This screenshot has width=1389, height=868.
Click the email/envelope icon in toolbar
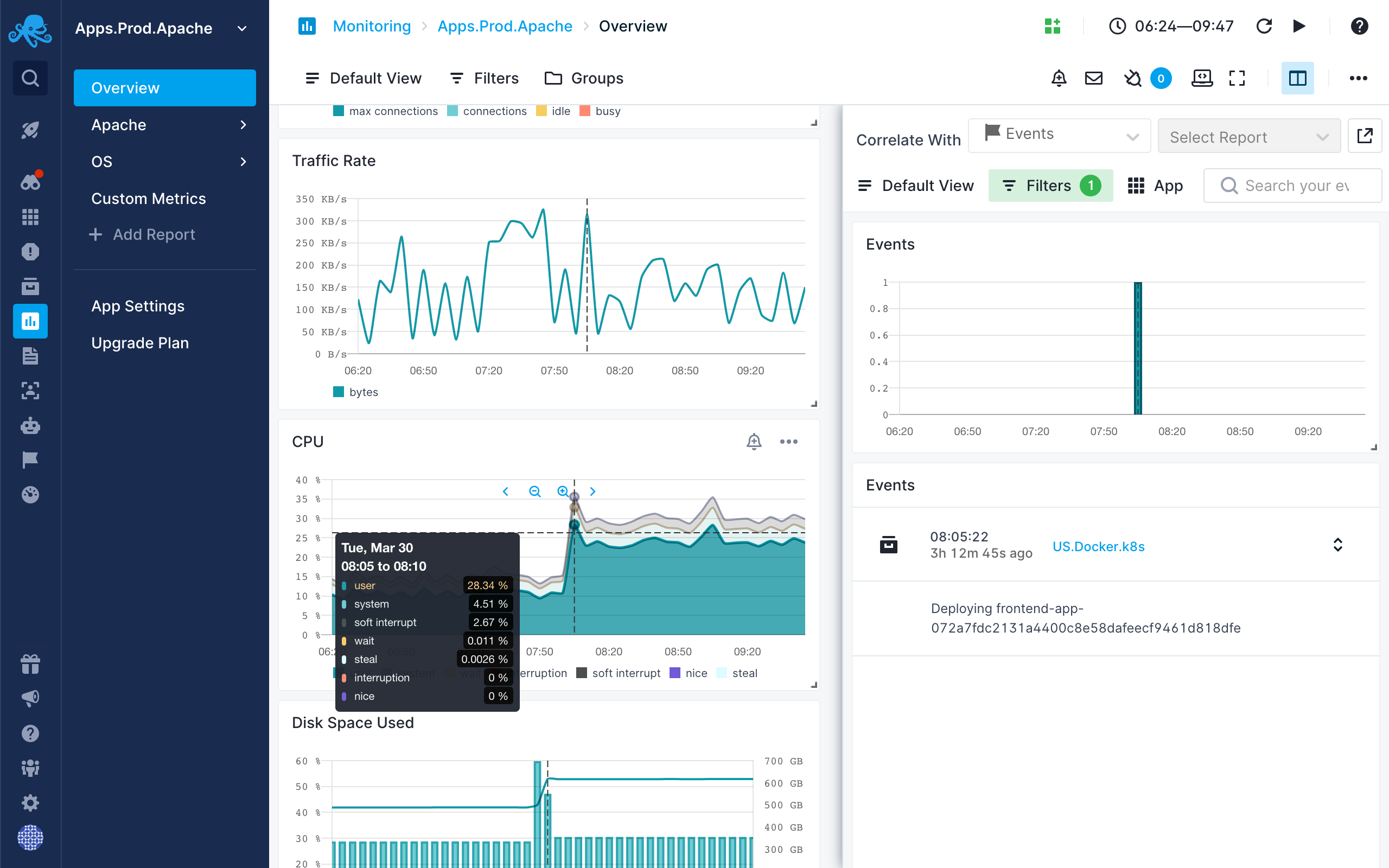click(1094, 79)
